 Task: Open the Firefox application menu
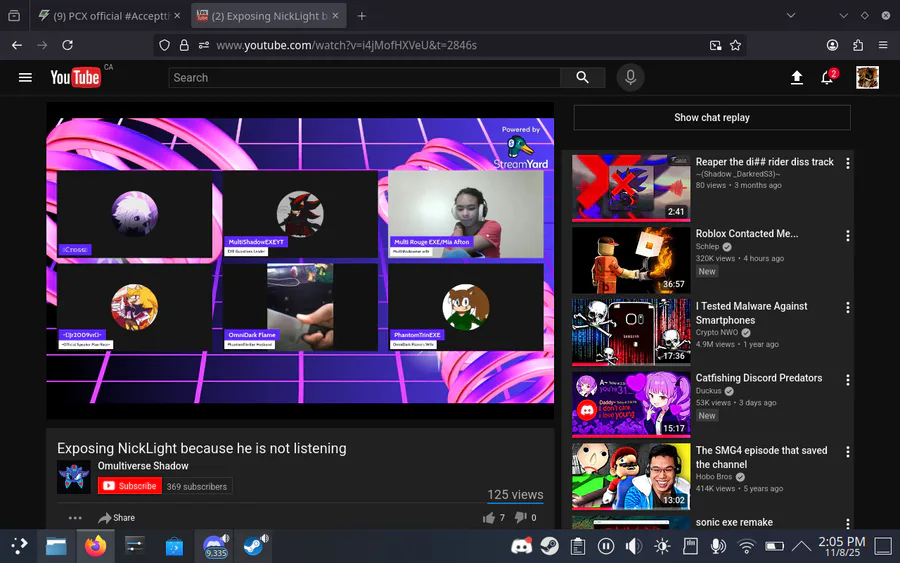pos(883,45)
